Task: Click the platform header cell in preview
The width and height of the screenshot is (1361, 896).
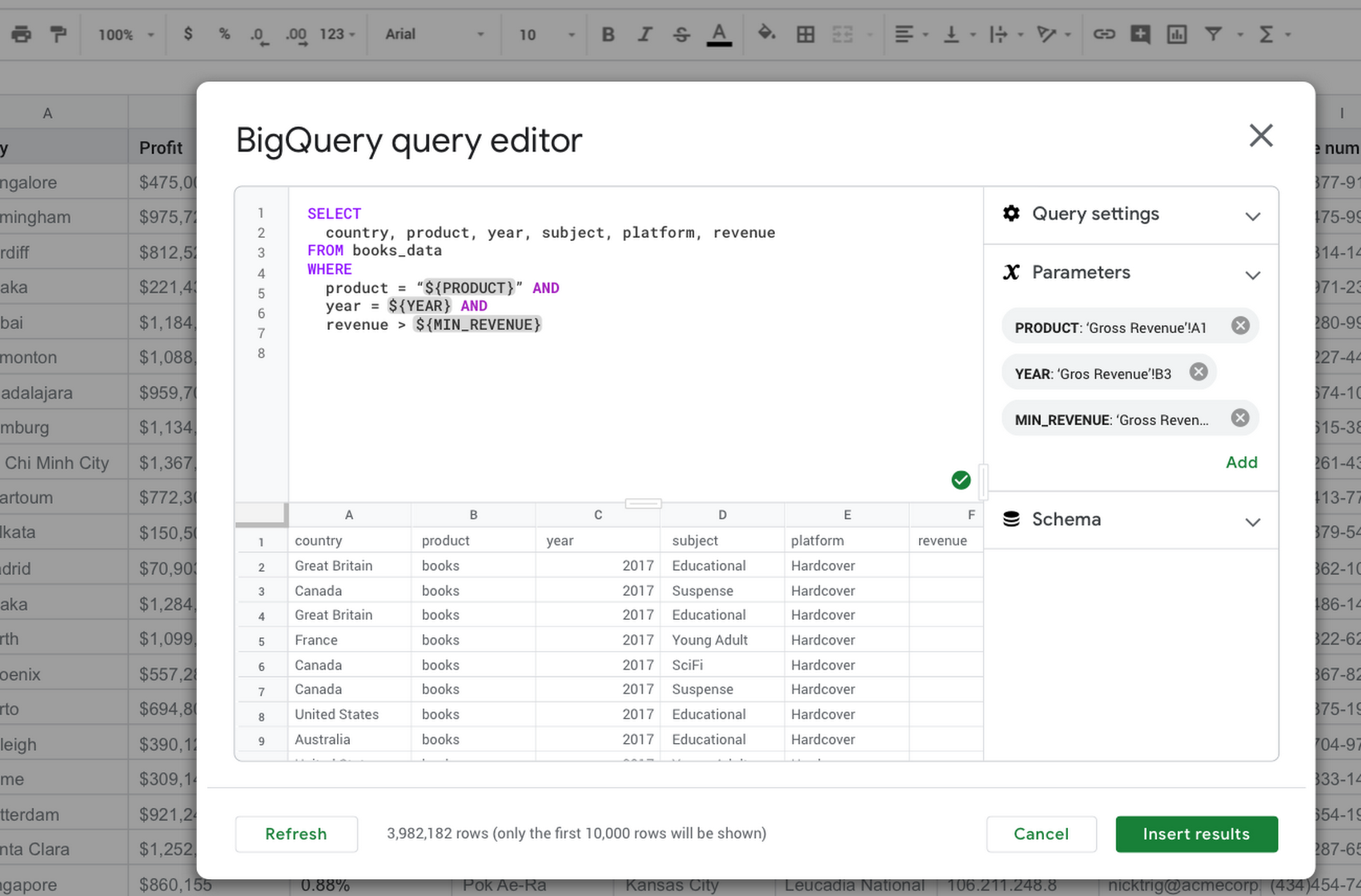Action: (846, 540)
